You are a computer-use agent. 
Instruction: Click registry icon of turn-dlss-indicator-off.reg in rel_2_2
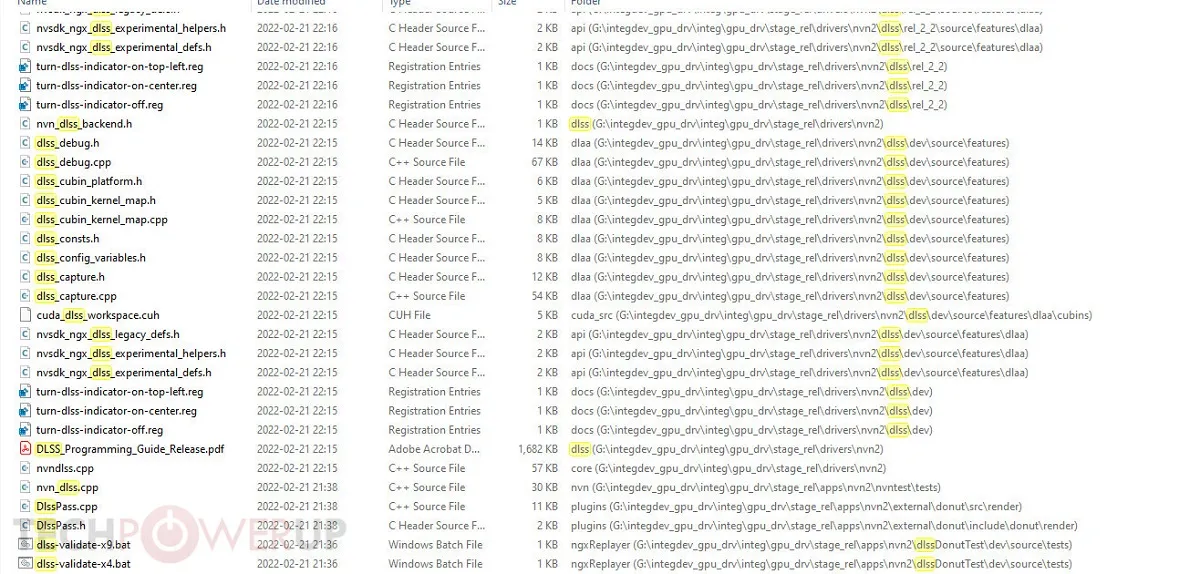tap(26, 104)
